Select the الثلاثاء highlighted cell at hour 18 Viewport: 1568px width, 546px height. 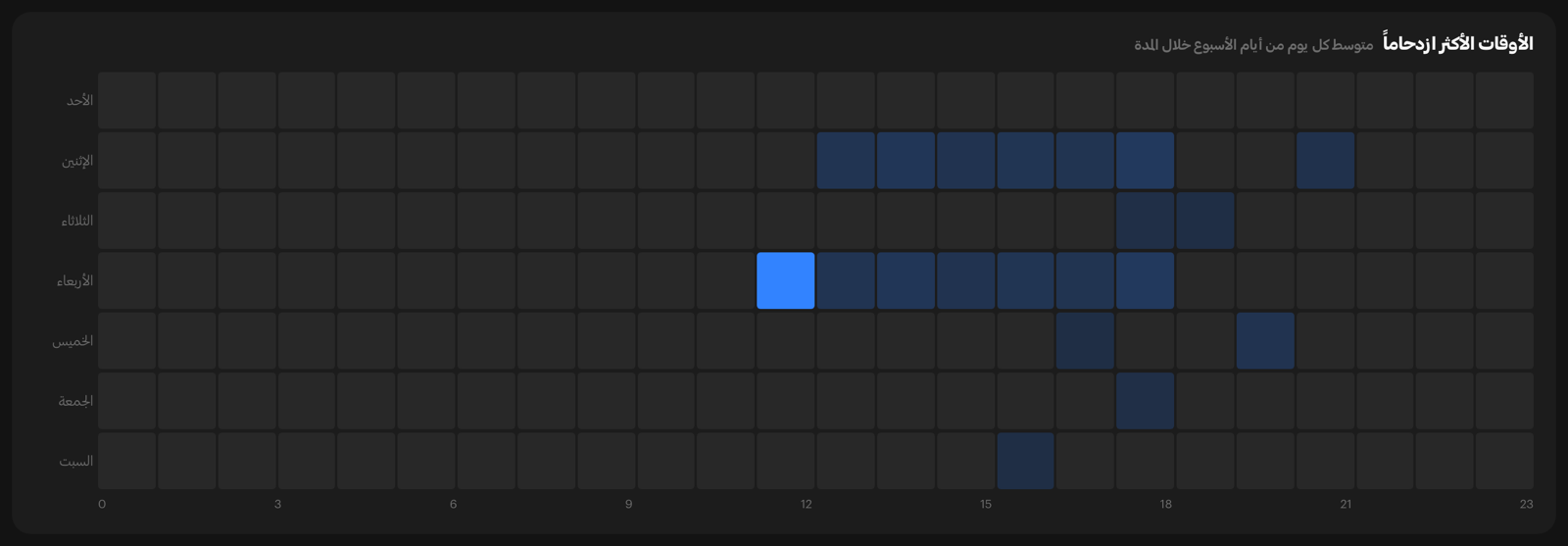(1205, 221)
